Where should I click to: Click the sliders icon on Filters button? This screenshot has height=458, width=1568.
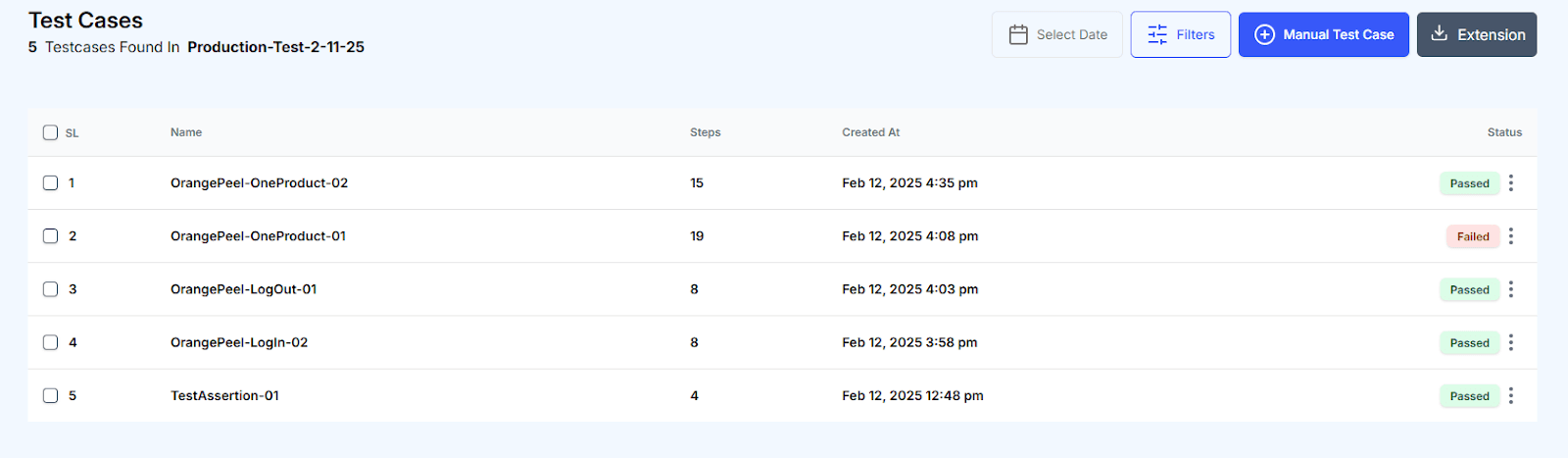click(1157, 34)
